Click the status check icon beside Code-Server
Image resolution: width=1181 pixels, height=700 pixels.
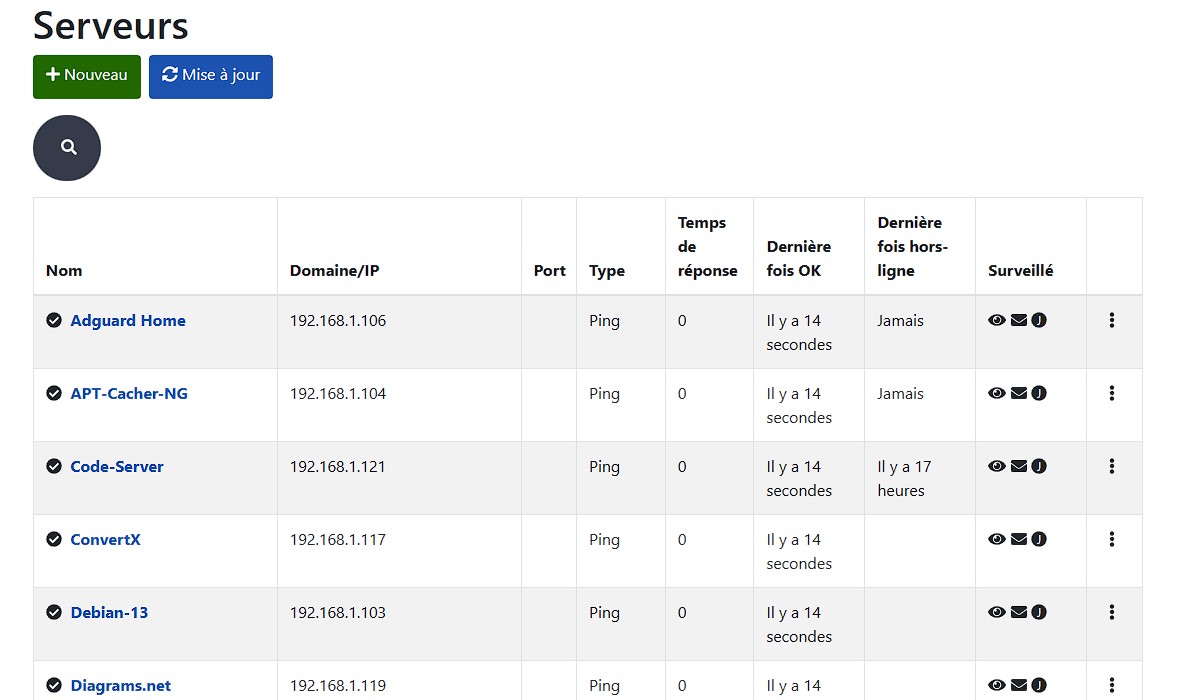pos(55,466)
